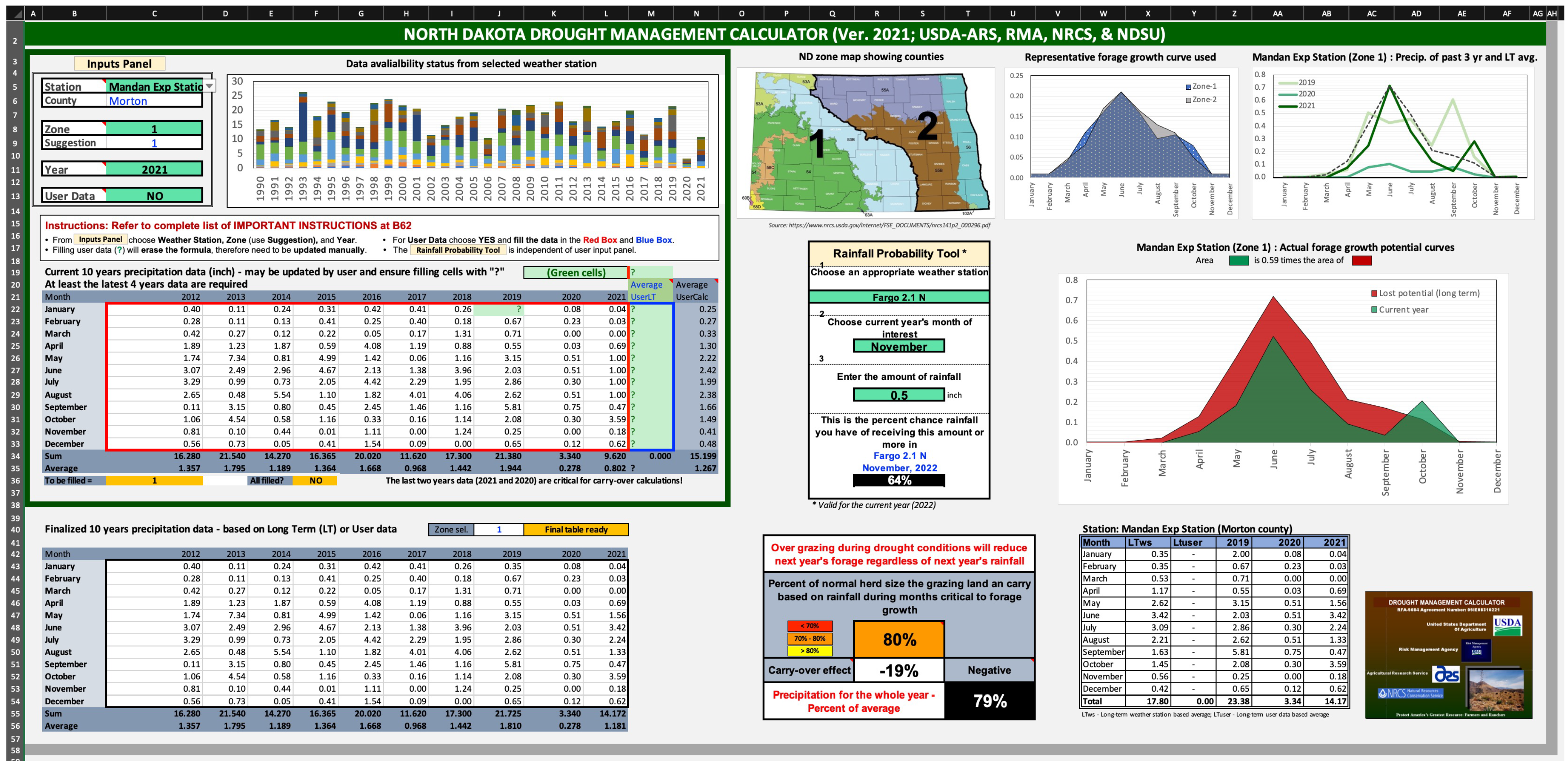Select column header K
Screen dimensions: 1568x768
553,13
